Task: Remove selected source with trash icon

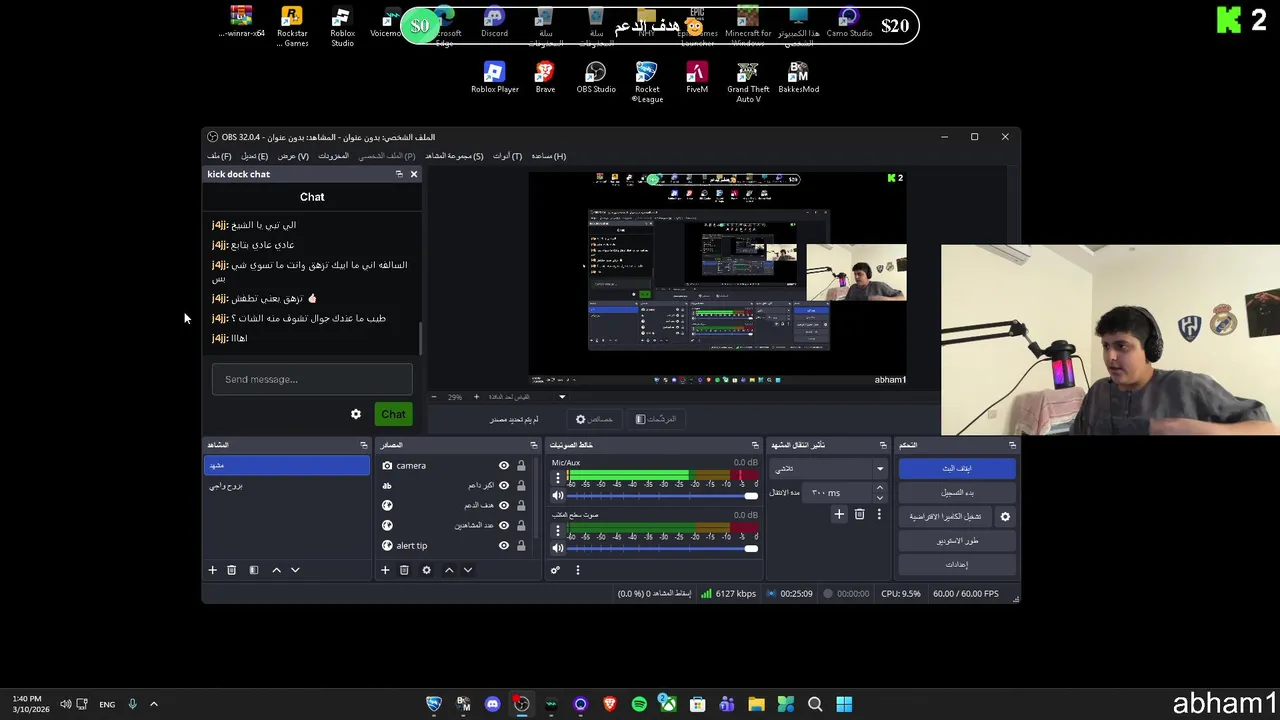Action: [x=404, y=570]
